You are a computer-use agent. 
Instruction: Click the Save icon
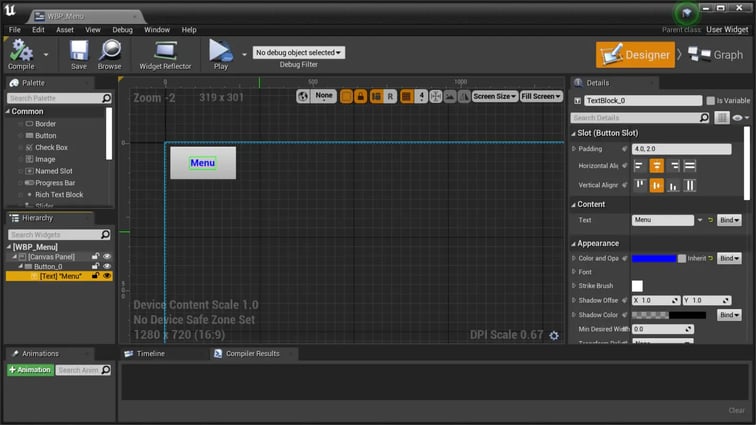(79, 53)
